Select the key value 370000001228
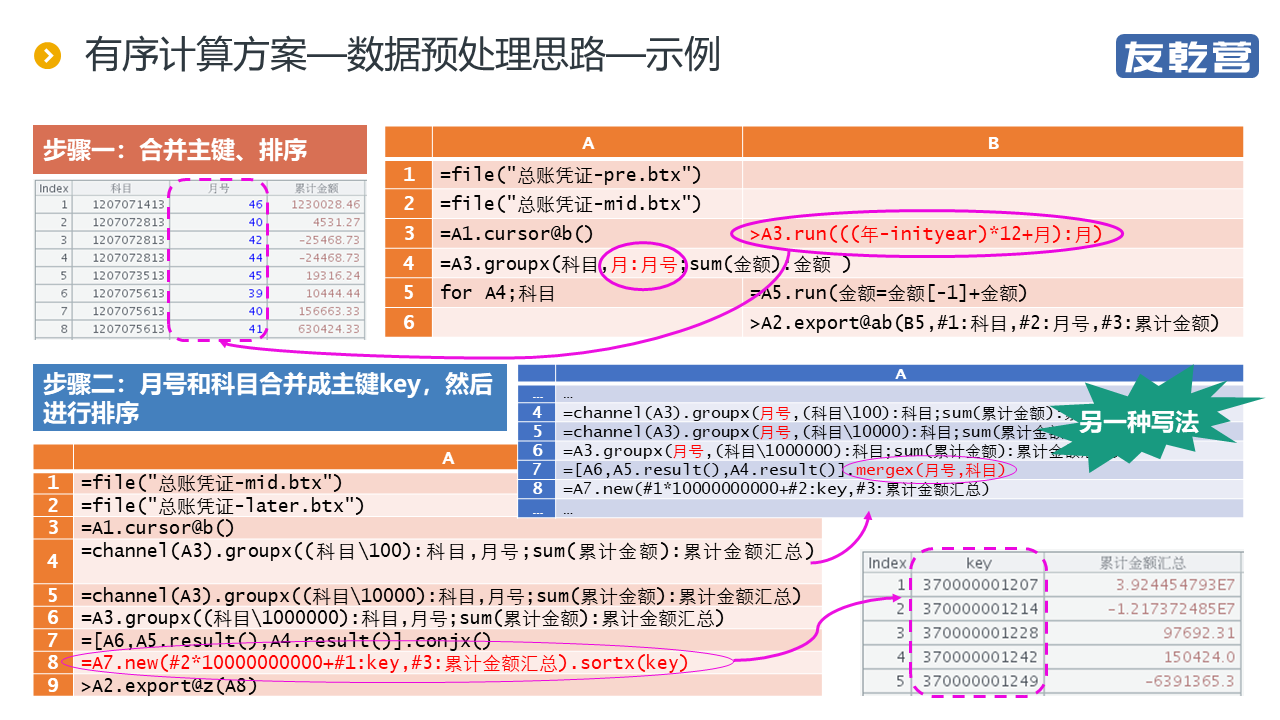1280x720 pixels. 980,633
